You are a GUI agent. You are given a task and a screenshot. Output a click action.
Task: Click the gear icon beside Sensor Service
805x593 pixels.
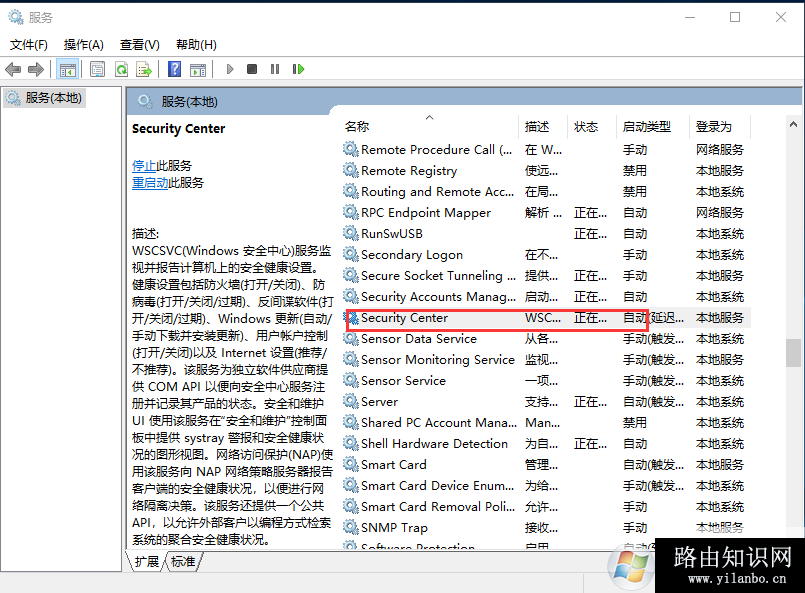tap(351, 380)
